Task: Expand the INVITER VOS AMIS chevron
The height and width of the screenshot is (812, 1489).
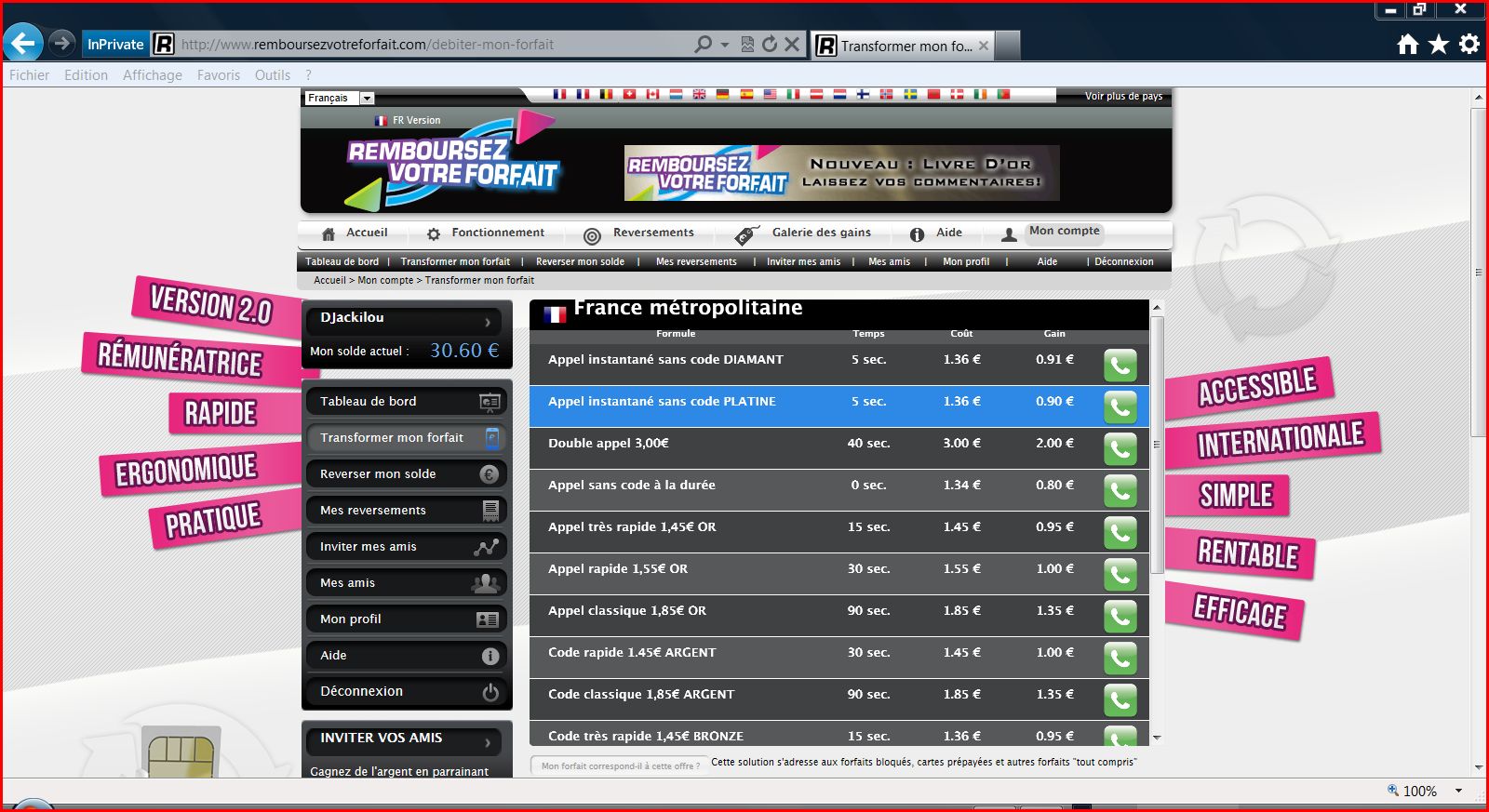Action: (x=488, y=743)
